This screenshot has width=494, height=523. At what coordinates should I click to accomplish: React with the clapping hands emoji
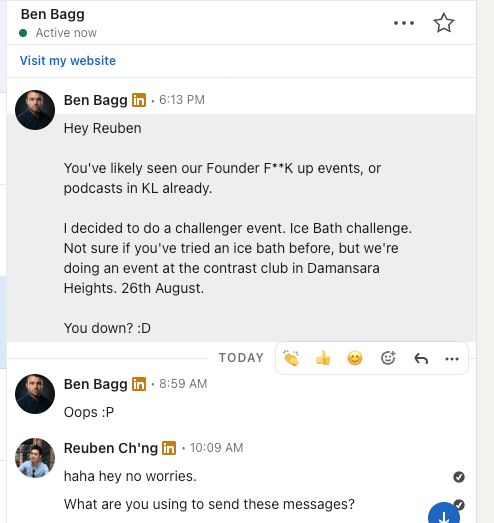291,359
